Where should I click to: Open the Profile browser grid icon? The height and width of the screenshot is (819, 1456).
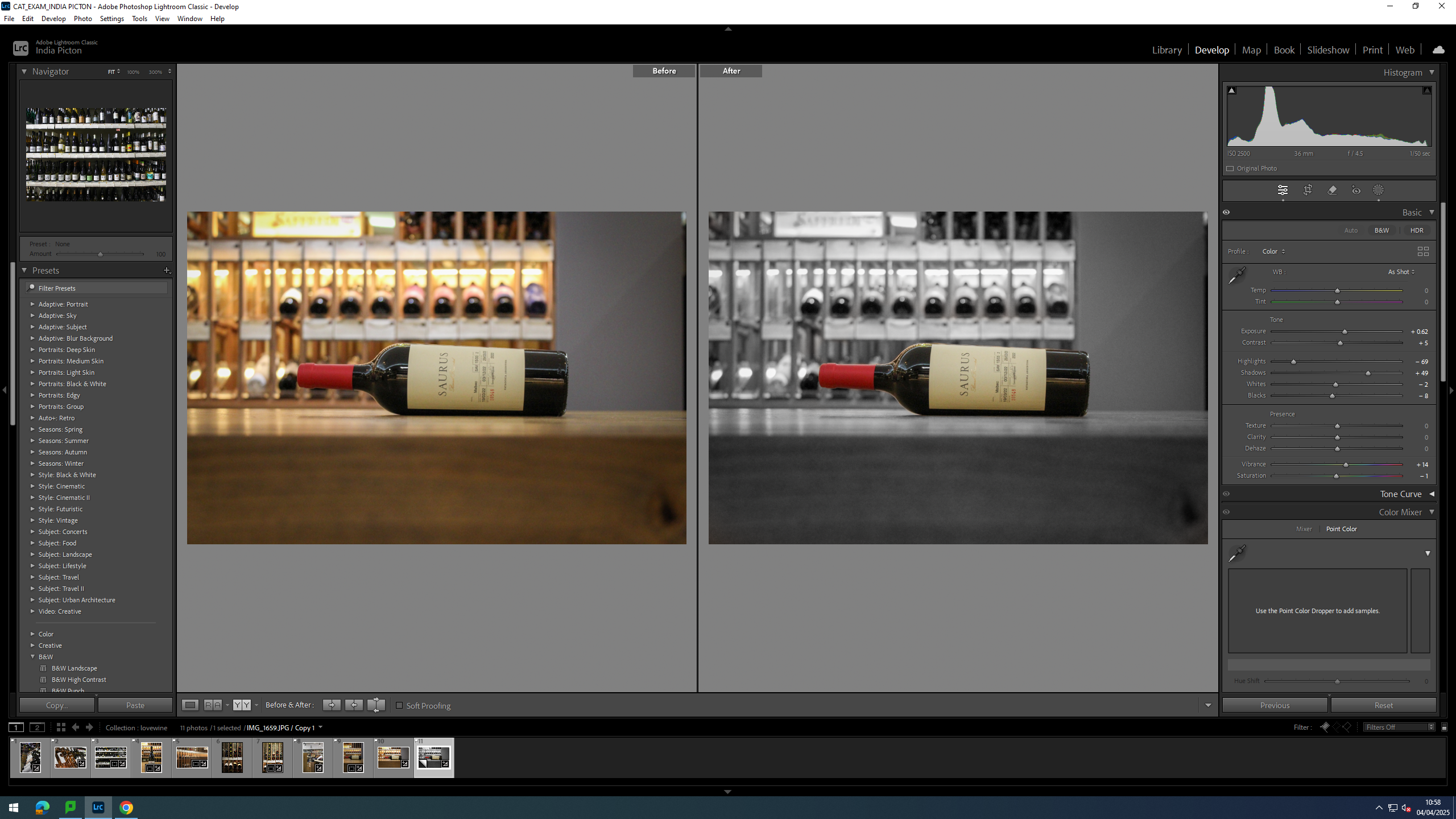click(x=1423, y=251)
